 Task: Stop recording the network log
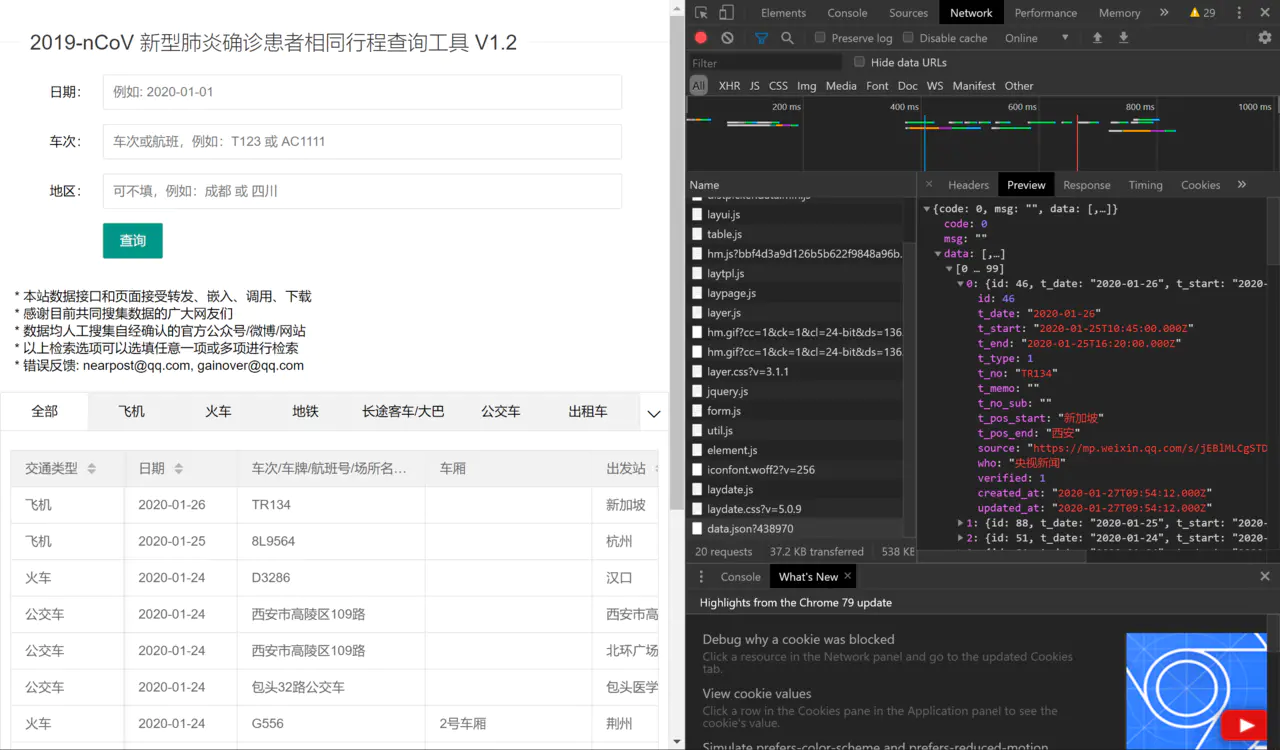(701, 38)
